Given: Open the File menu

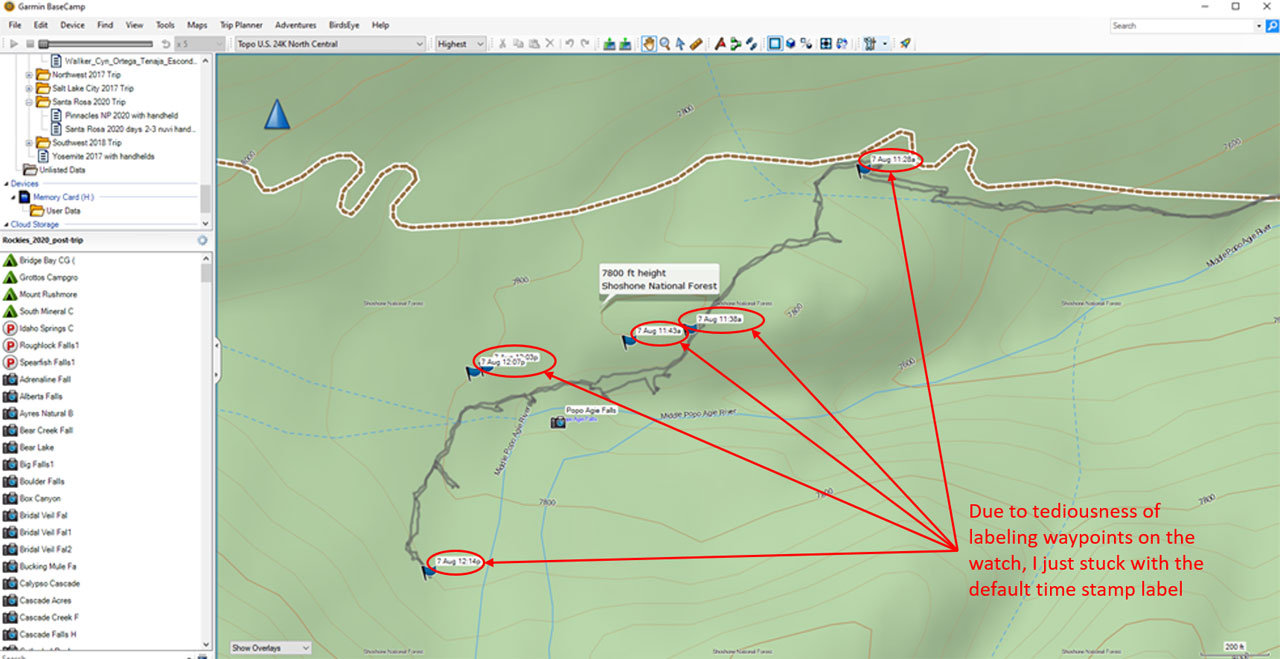Looking at the screenshot, I should pyautogui.click(x=14, y=25).
